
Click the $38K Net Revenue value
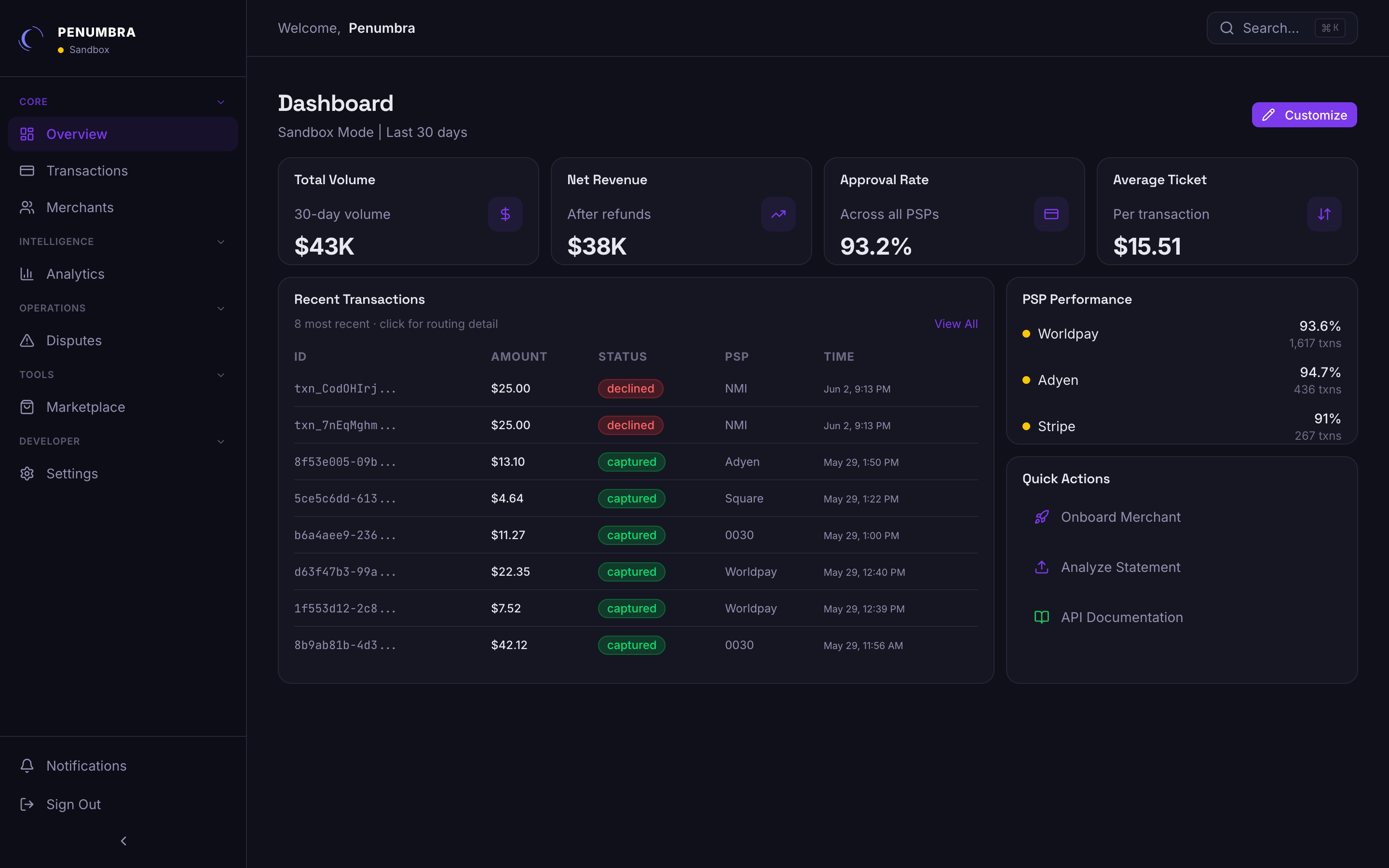coord(597,247)
